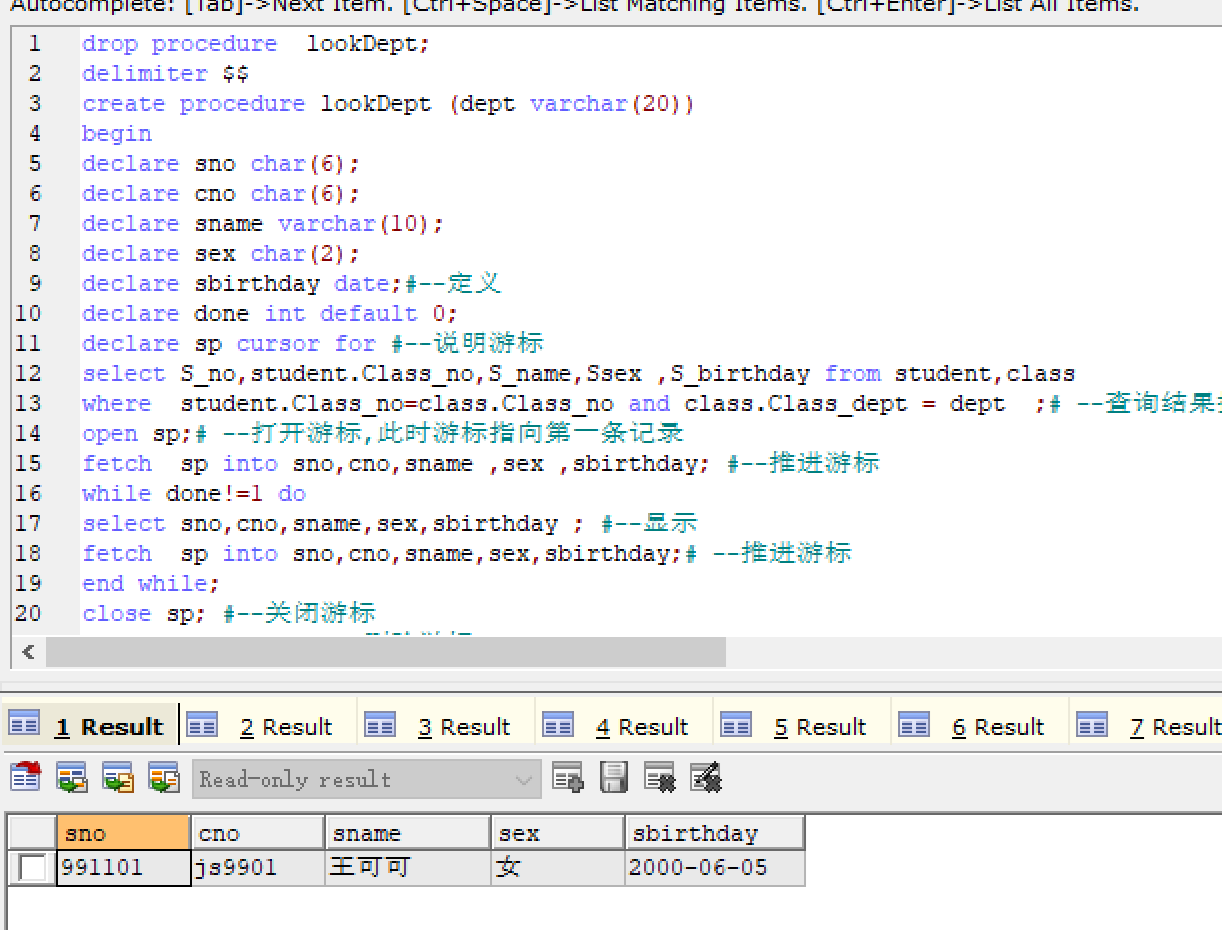Tick the checkbox for row 991101
Image resolution: width=1222 pixels, height=930 pixels.
[32, 868]
